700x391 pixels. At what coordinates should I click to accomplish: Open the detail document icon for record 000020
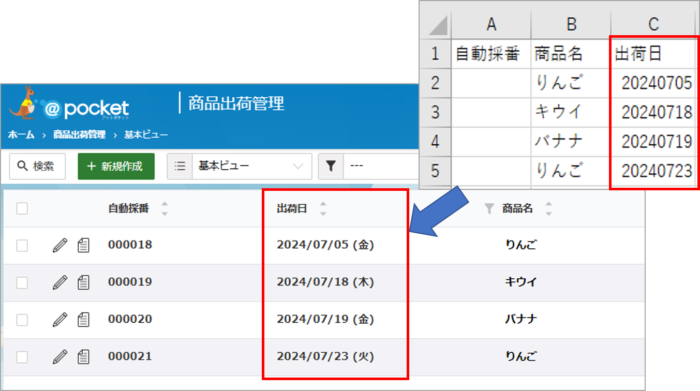(83, 319)
